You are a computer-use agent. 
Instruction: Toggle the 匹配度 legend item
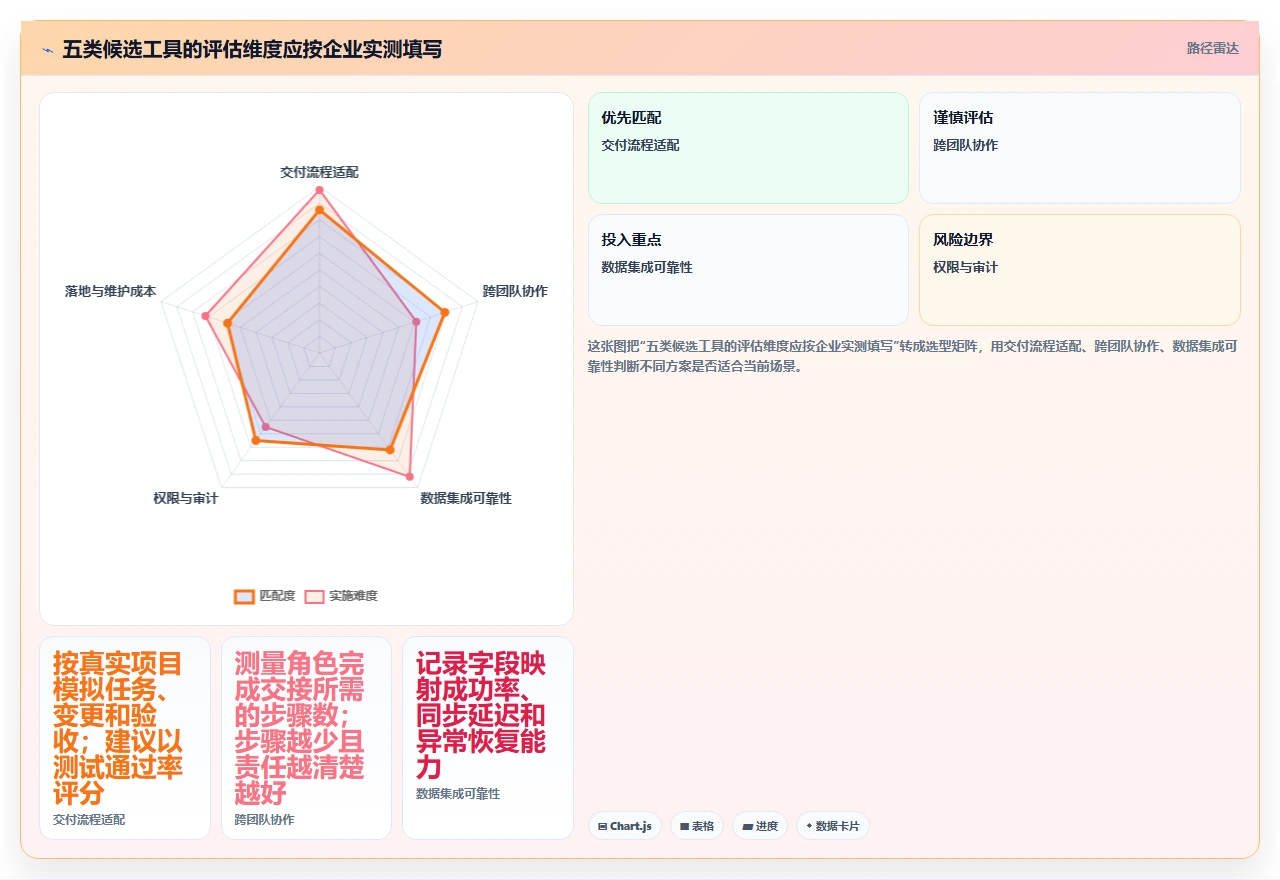[x=265, y=596]
